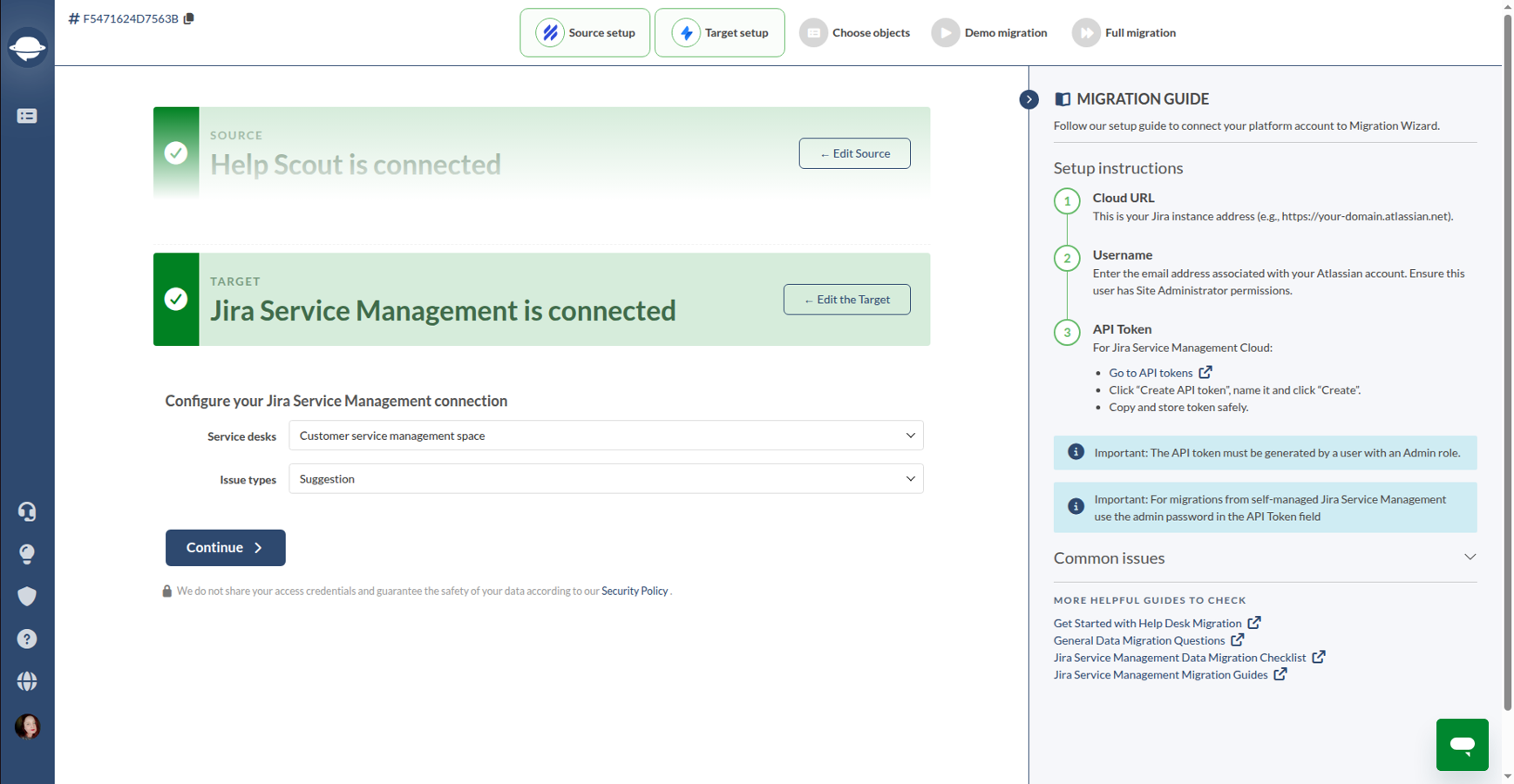Image resolution: width=1514 pixels, height=784 pixels.
Task: Open the Go to API tokens link
Action: coord(1151,373)
